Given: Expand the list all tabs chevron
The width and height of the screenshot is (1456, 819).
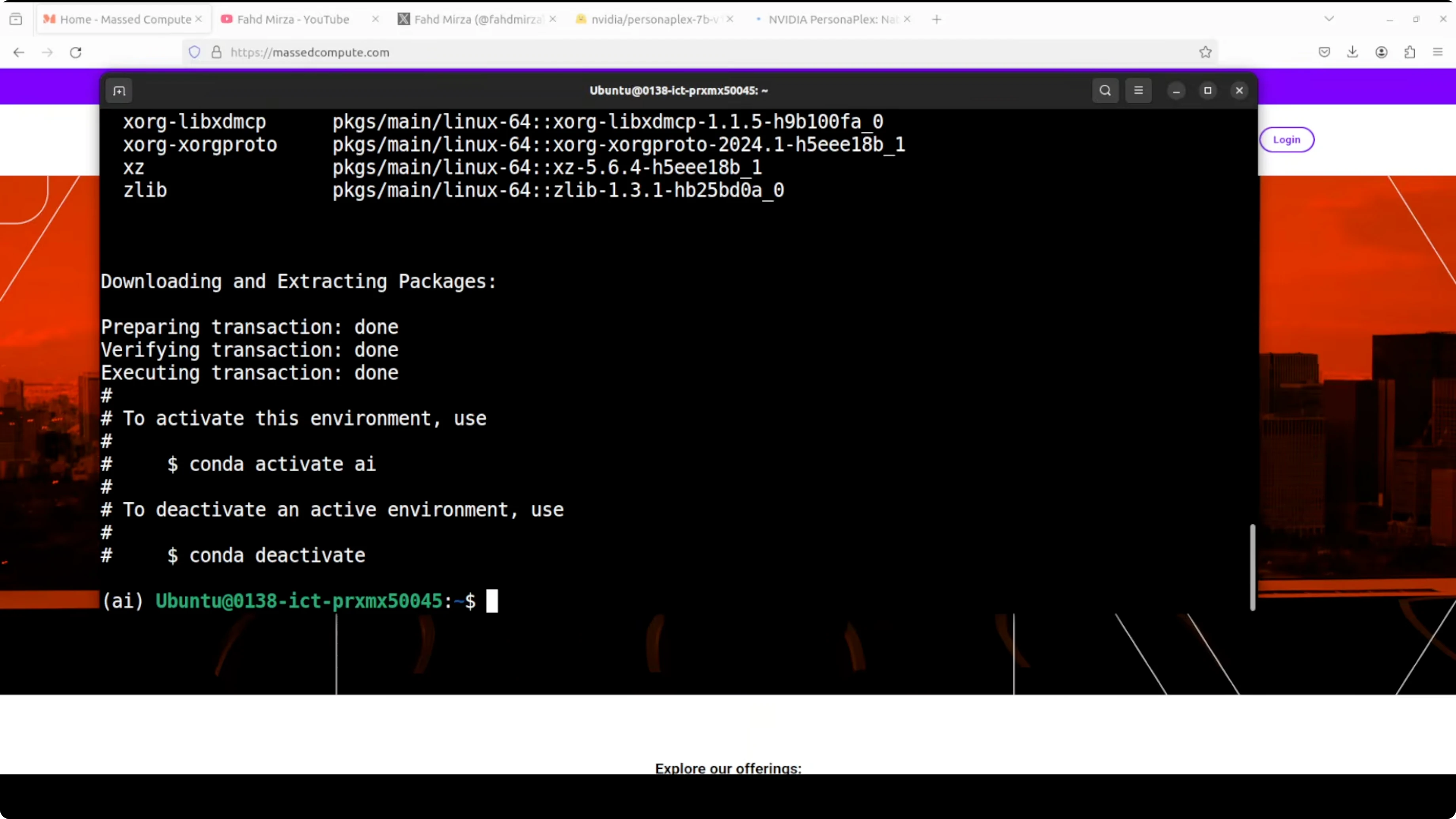Looking at the screenshot, I should pos(1329,19).
